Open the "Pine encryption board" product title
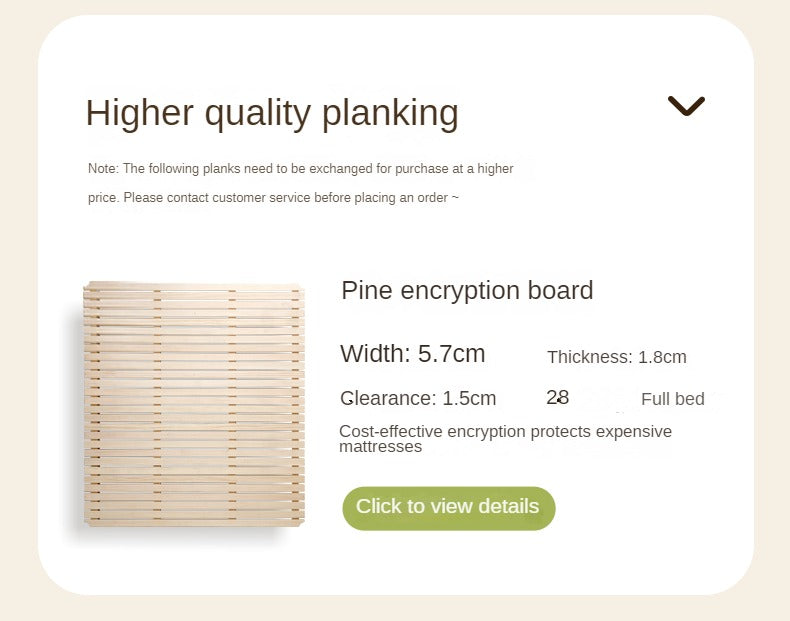The width and height of the screenshot is (790, 621). 467,291
